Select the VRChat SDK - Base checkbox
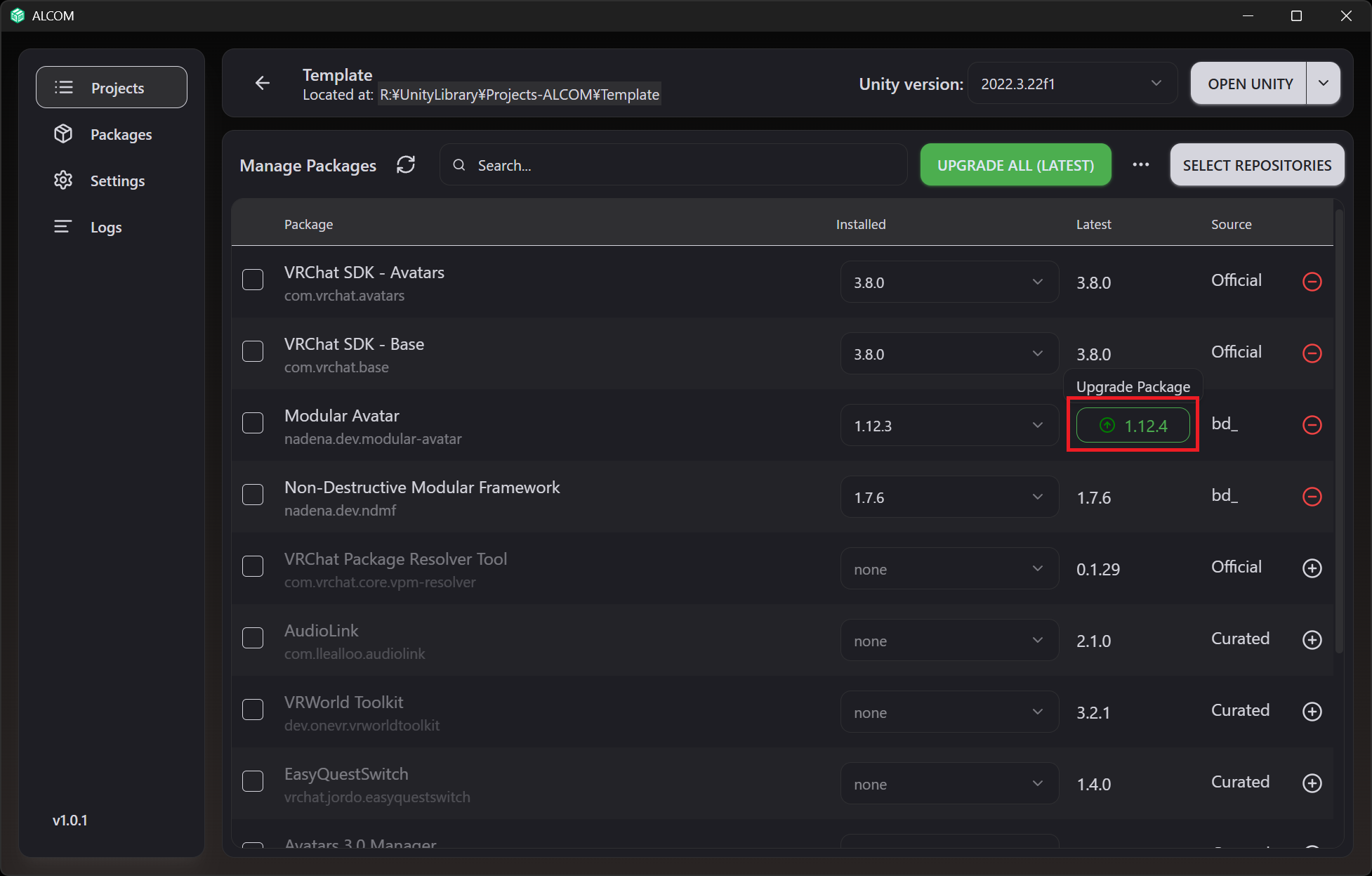1372x876 pixels. pyautogui.click(x=253, y=351)
